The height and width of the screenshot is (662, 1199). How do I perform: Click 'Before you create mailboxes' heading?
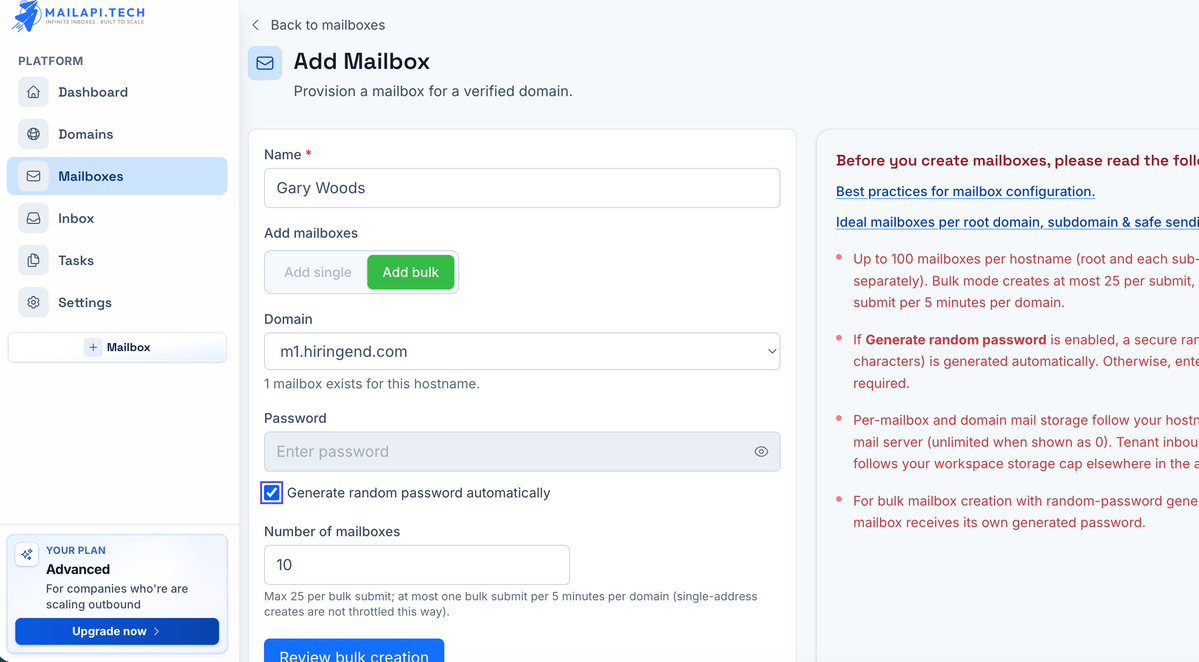pos(1017,161)
